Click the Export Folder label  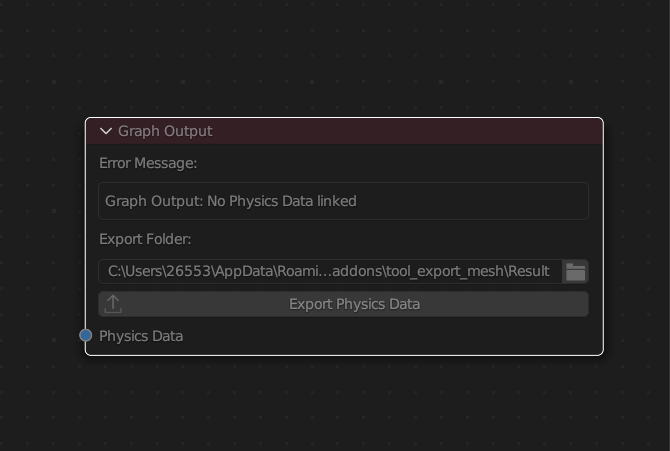(145, 239)
